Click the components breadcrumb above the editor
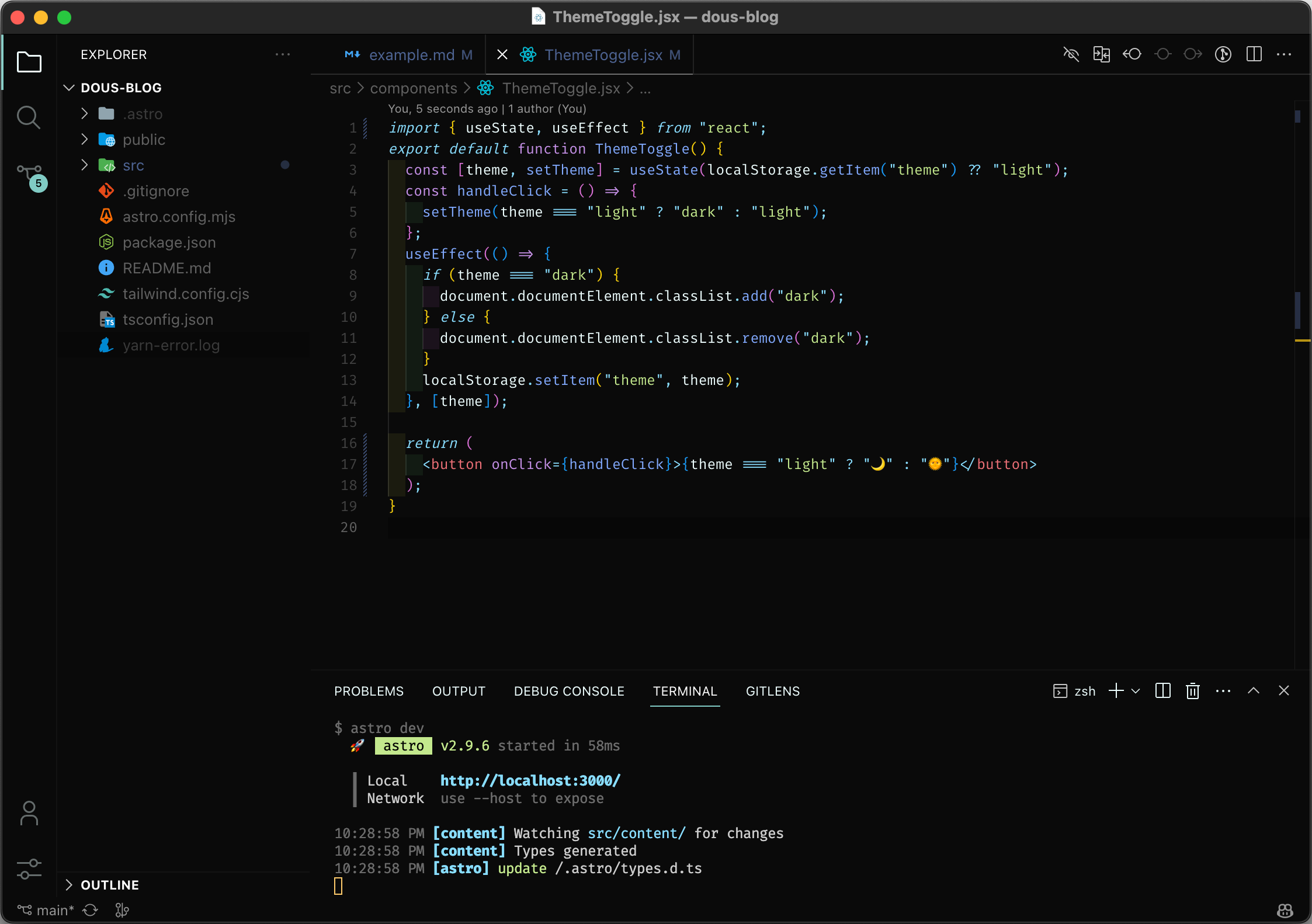Viewport: 1312px width, 924px height. (413, 88)
